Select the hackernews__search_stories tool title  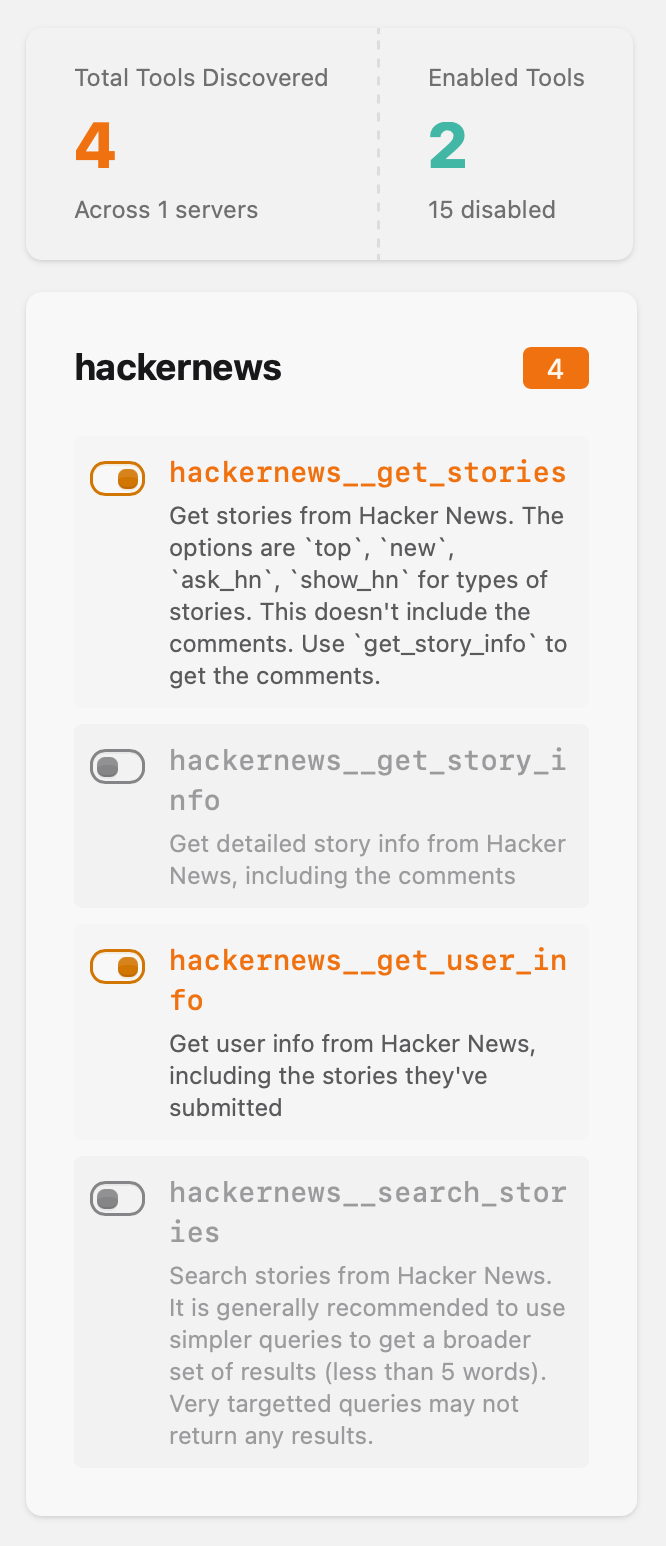[367, 1212]
